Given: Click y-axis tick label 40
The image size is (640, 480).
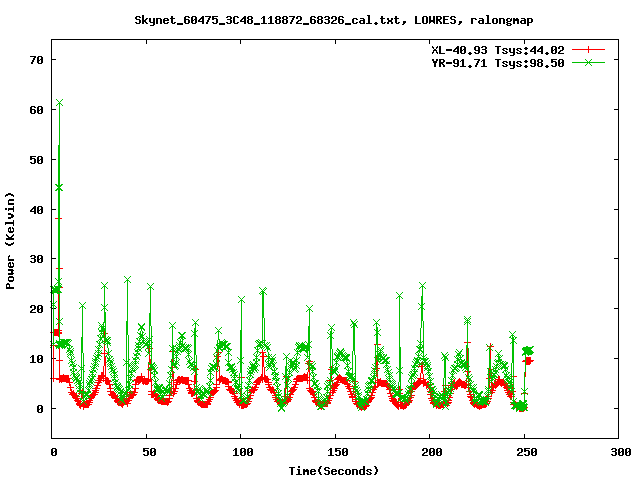Looking at the screenshot, I should (36, 210).
